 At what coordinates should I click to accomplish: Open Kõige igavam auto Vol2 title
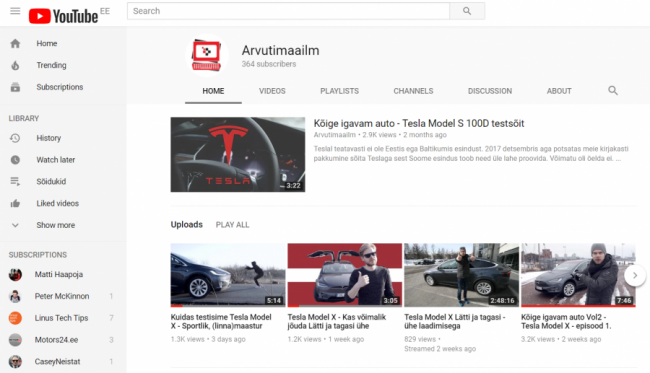click(x=566, y=322)
